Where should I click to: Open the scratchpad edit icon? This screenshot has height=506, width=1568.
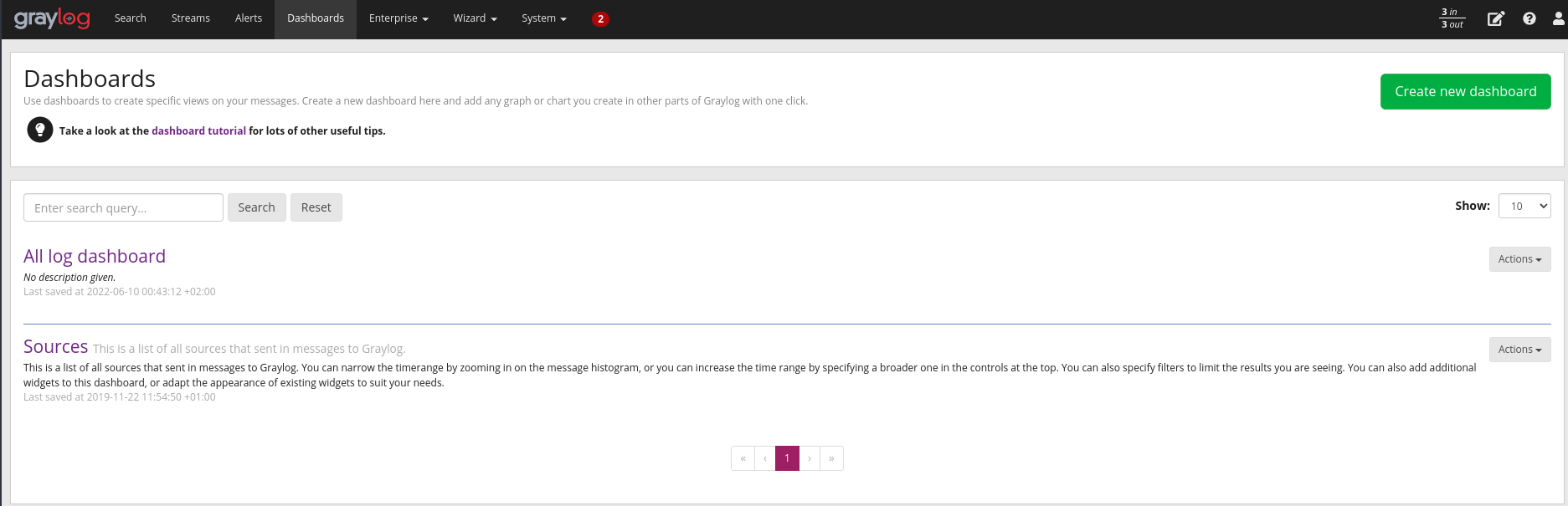[1495, 18]
